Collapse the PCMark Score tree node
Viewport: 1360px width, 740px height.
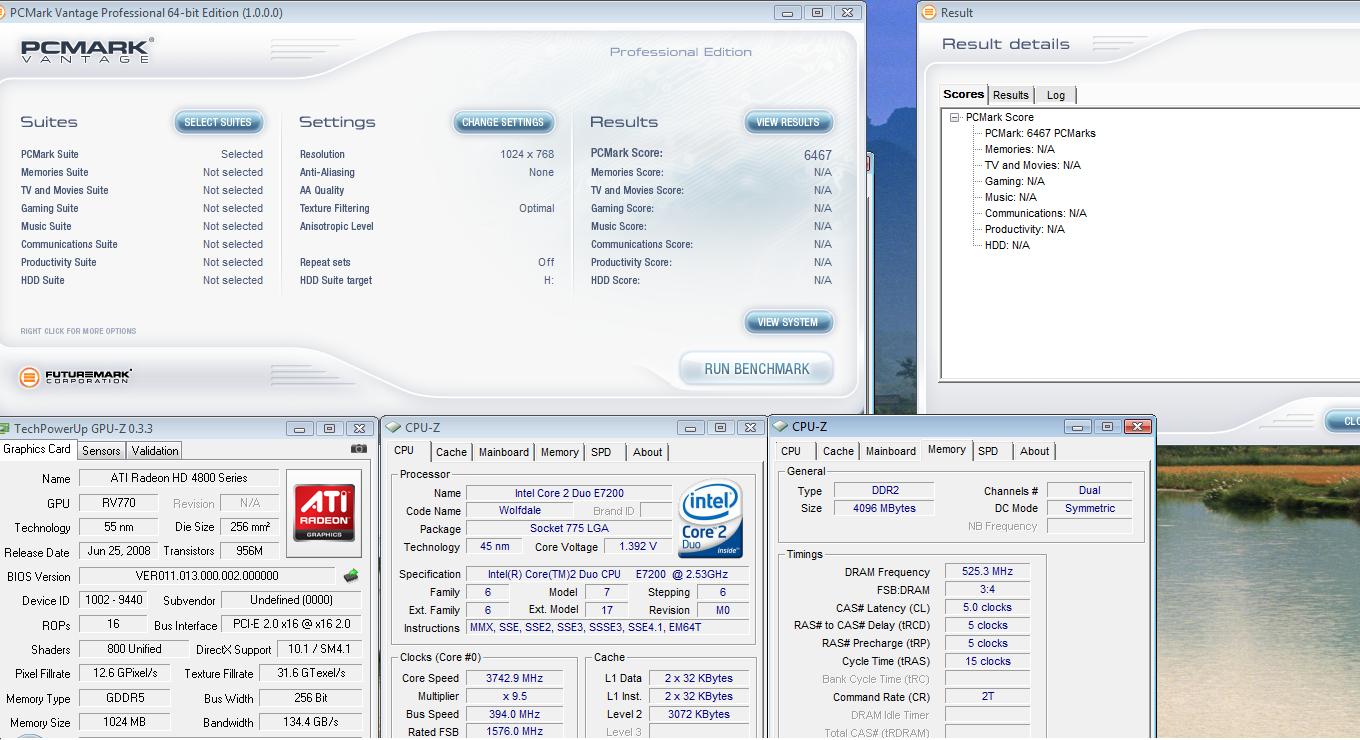955,117
